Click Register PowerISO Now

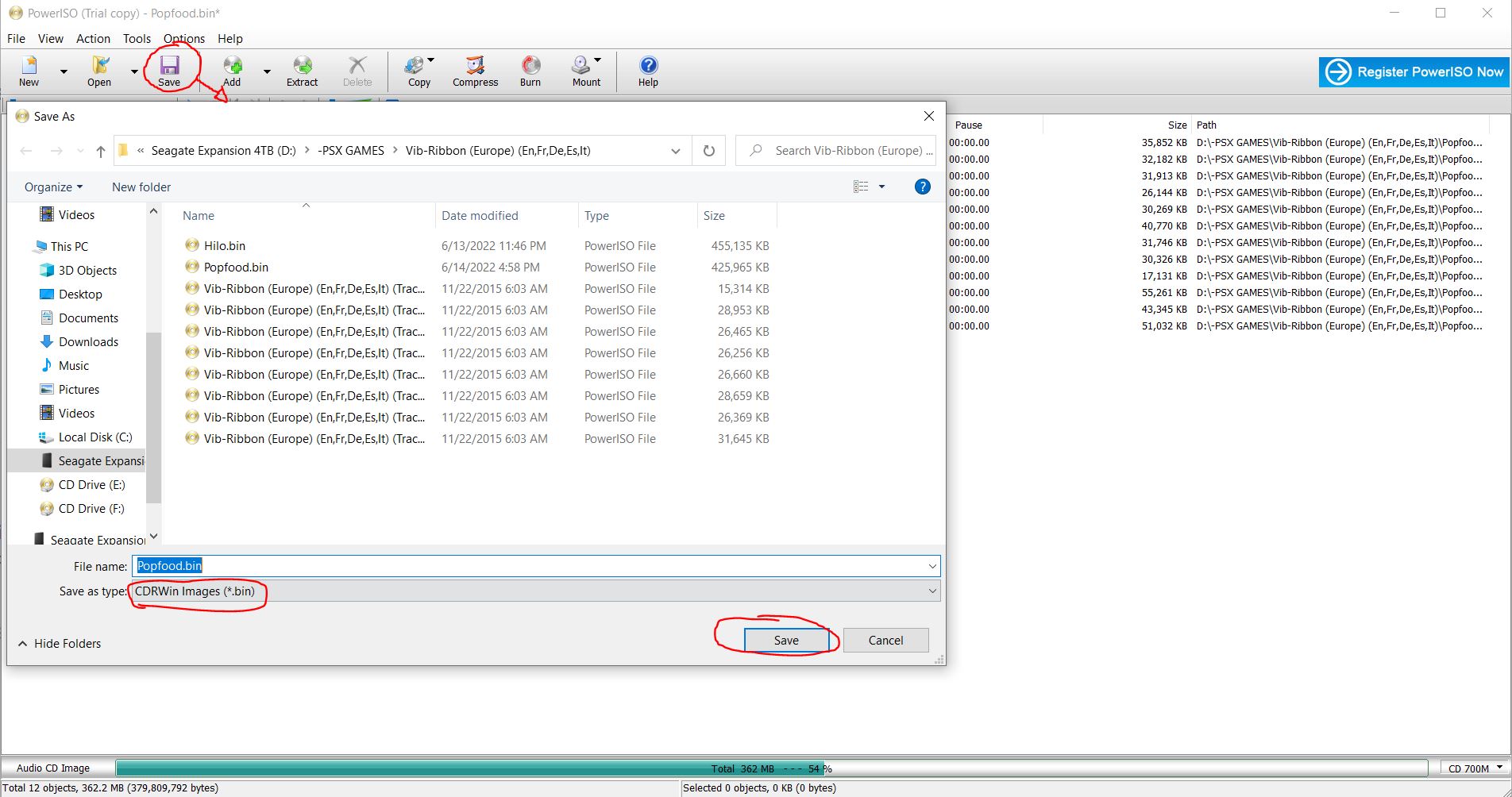1414,72
